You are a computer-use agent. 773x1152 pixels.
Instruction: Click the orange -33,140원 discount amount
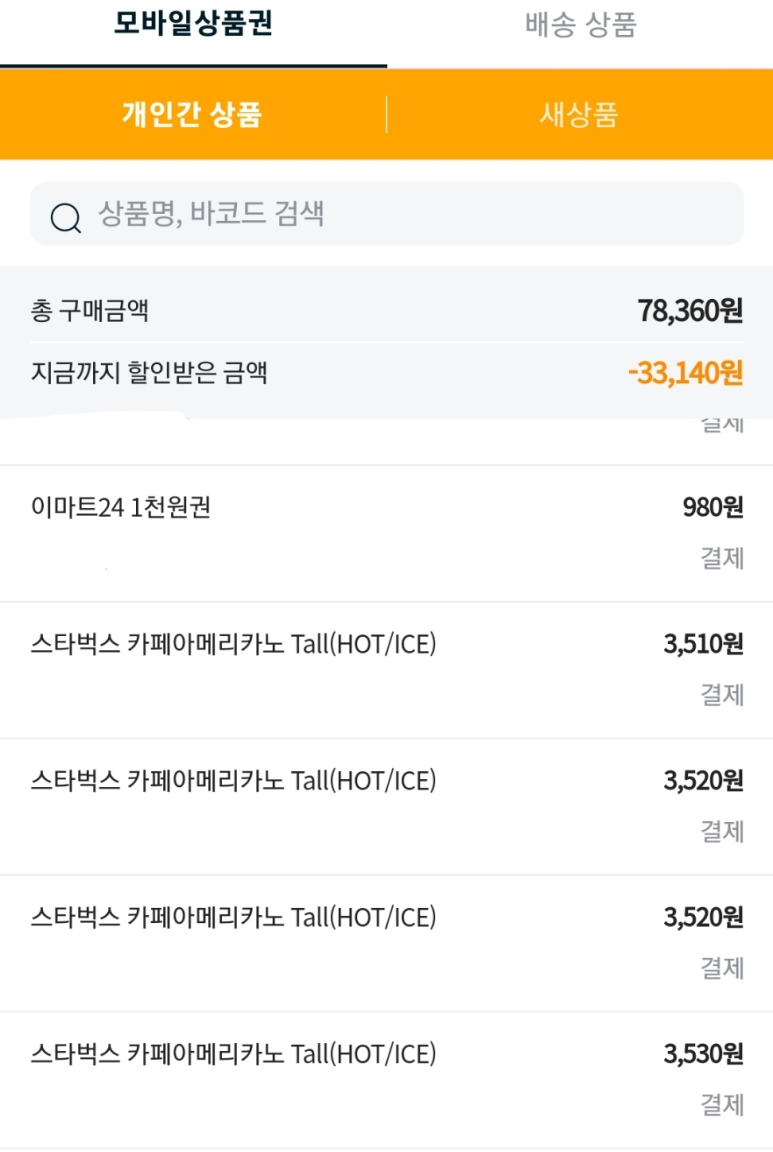[685, 374]
